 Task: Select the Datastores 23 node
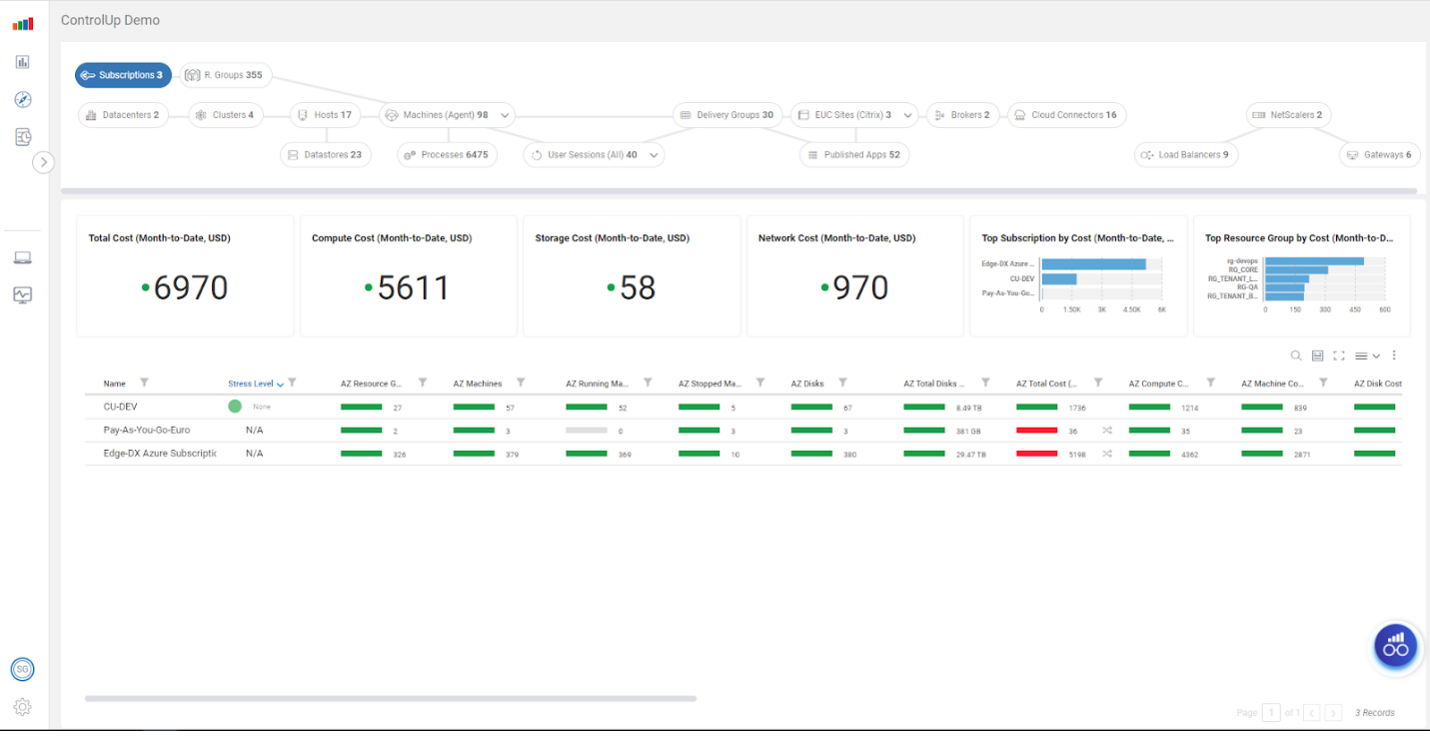(326, 155)
